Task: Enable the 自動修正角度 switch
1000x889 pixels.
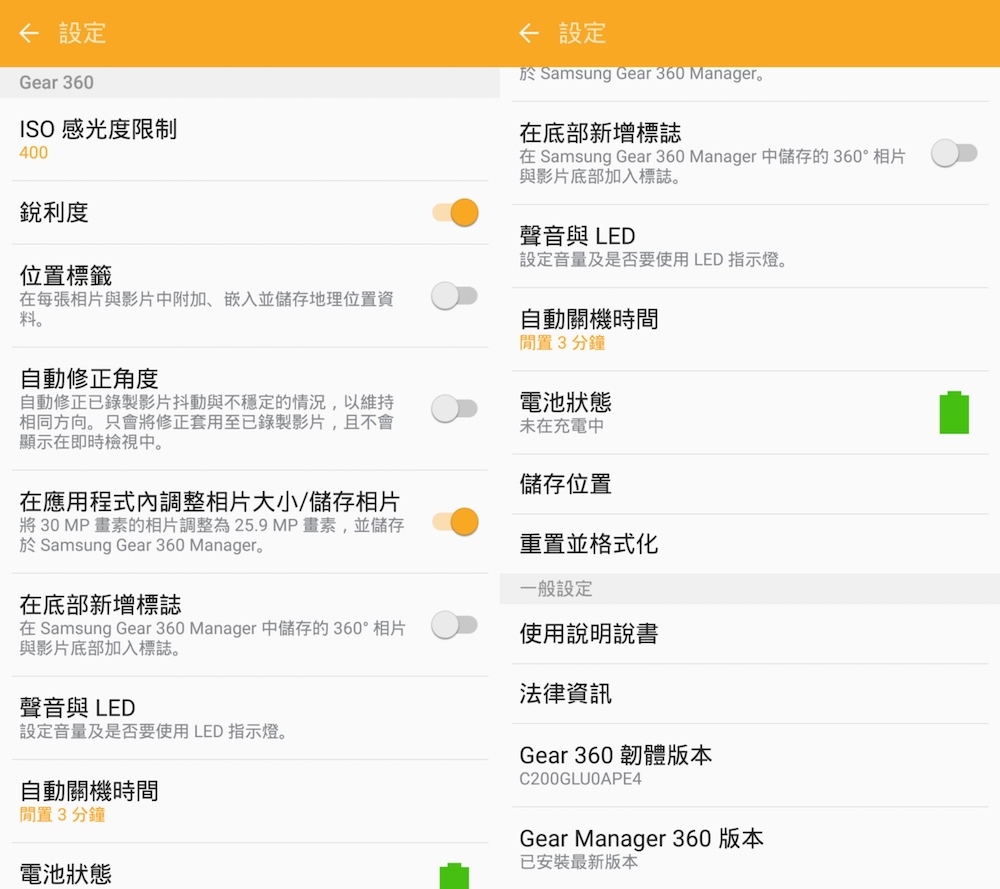Action: coord(455,408)
